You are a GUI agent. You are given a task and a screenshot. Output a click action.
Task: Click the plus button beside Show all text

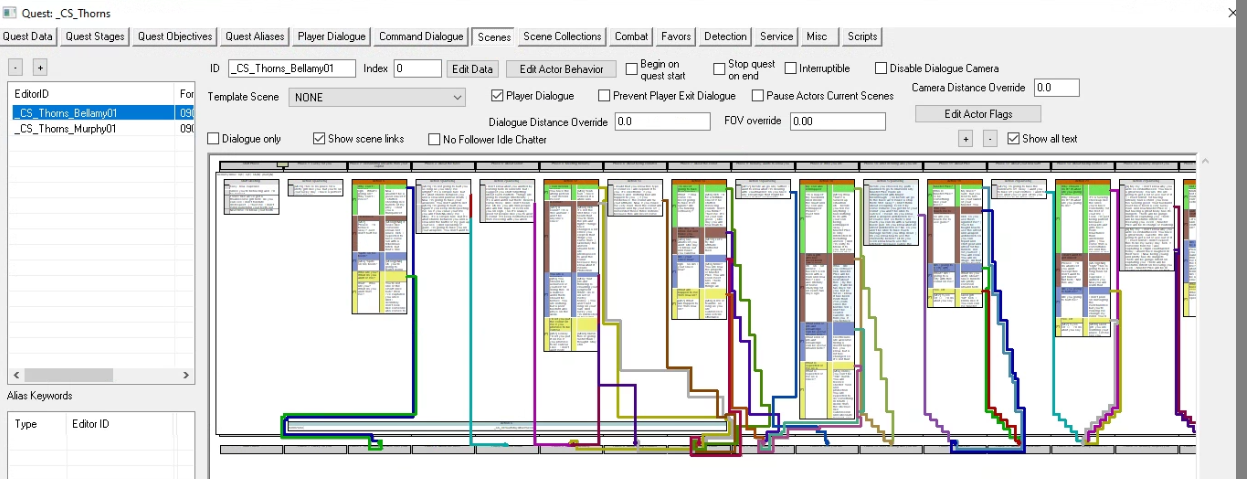[966, 139]
